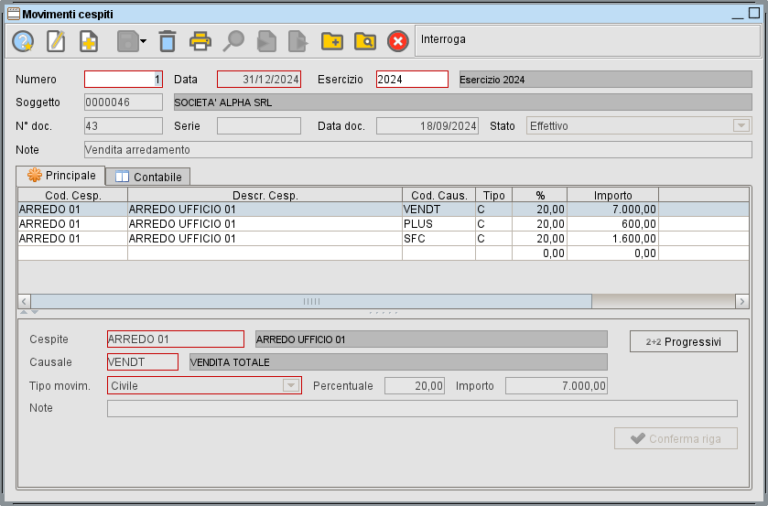This screenshot has height=506, width=768.
Task: Click the Esercizio field showing 2024
Action: (412, 79)
